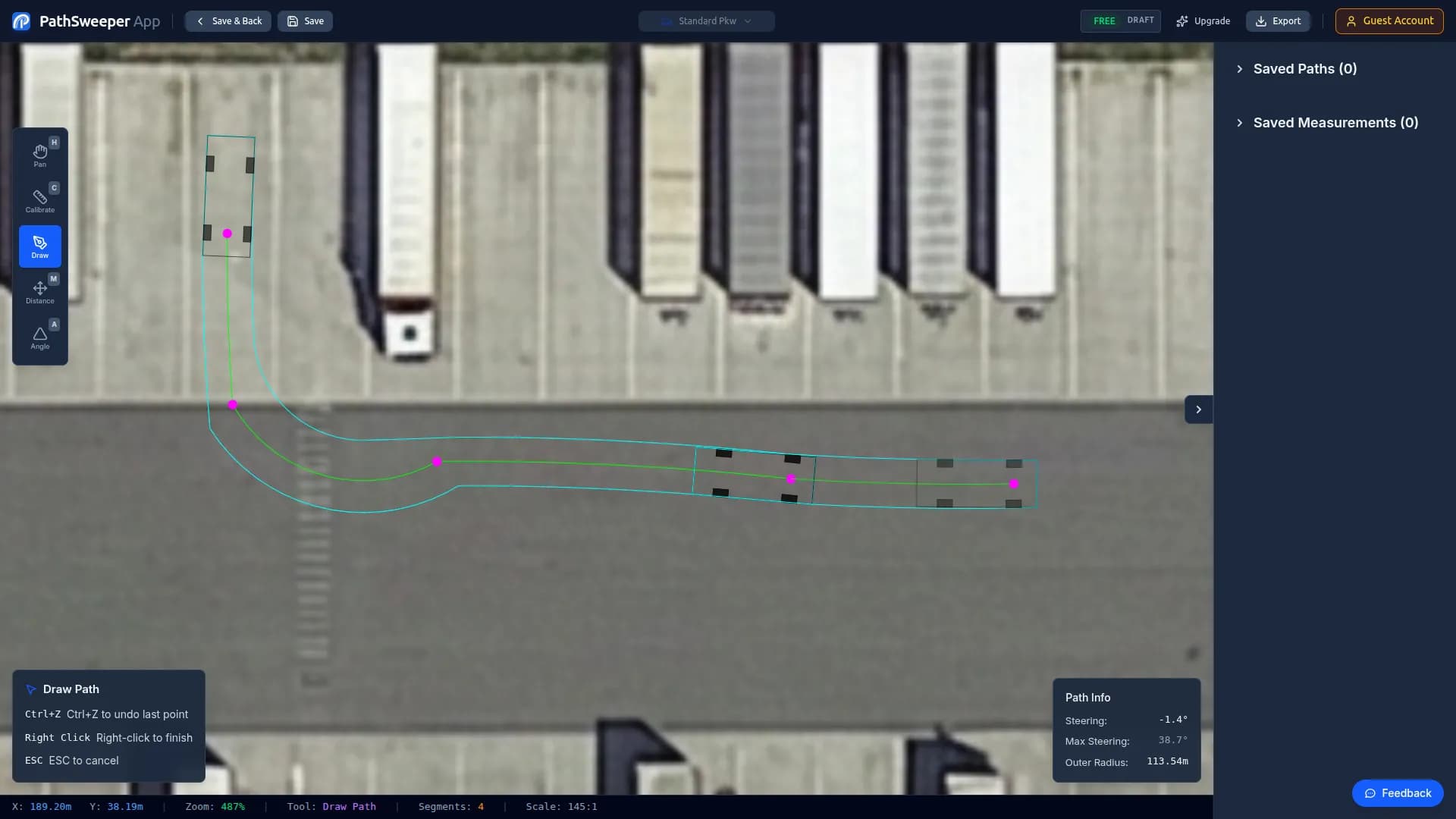
Task: Select the Distance measurement tool
Action: point(39,291)
